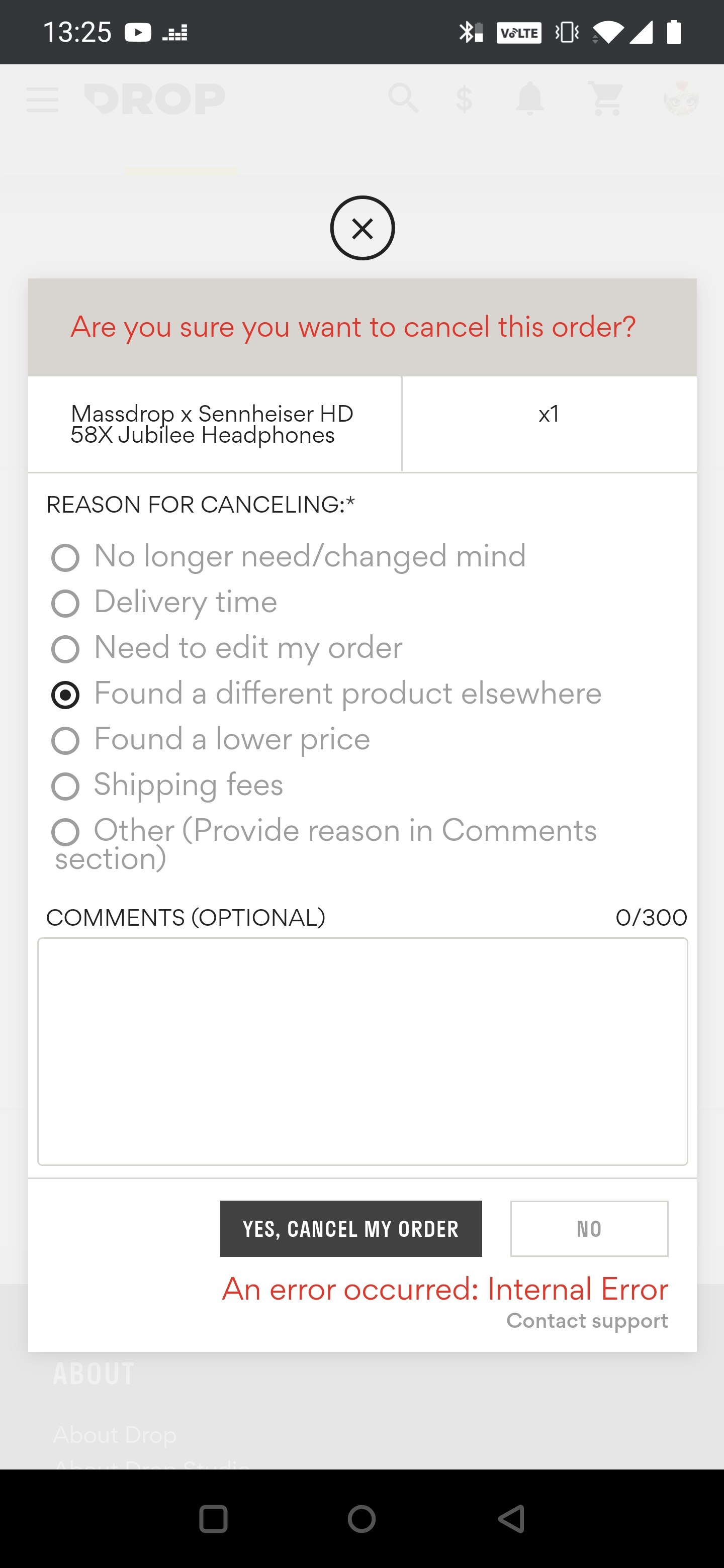
Task: Pick "Found a different product elsewhere" radio
Action: 66,695
